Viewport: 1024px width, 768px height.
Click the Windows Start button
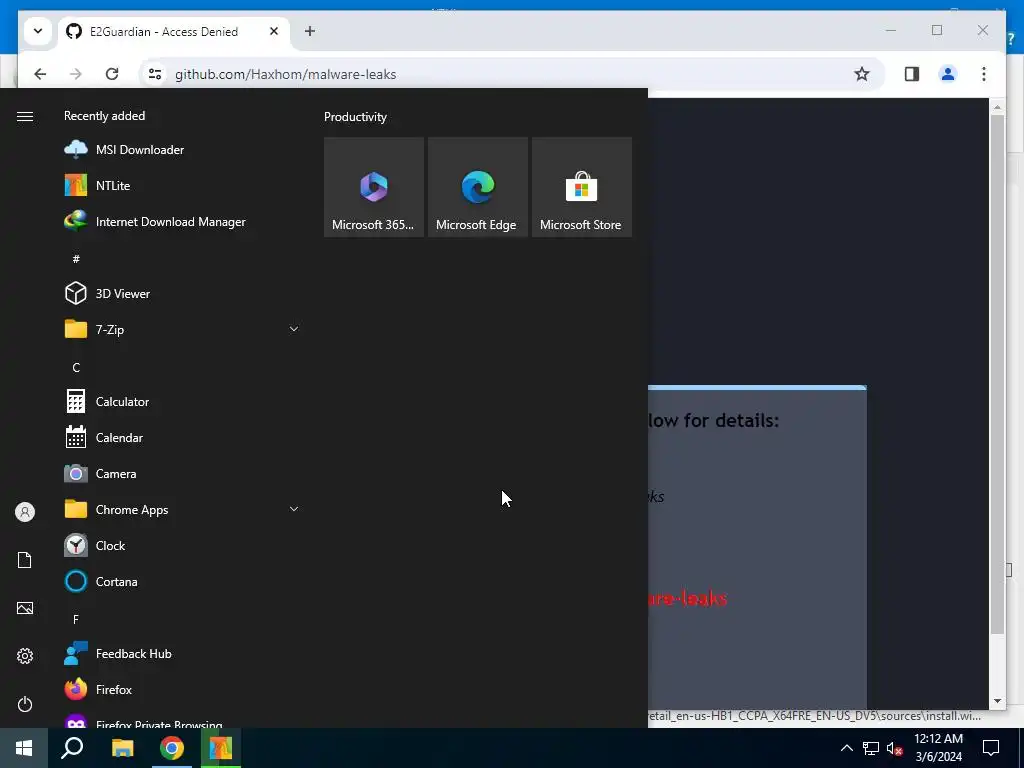[x=24, y=748]
